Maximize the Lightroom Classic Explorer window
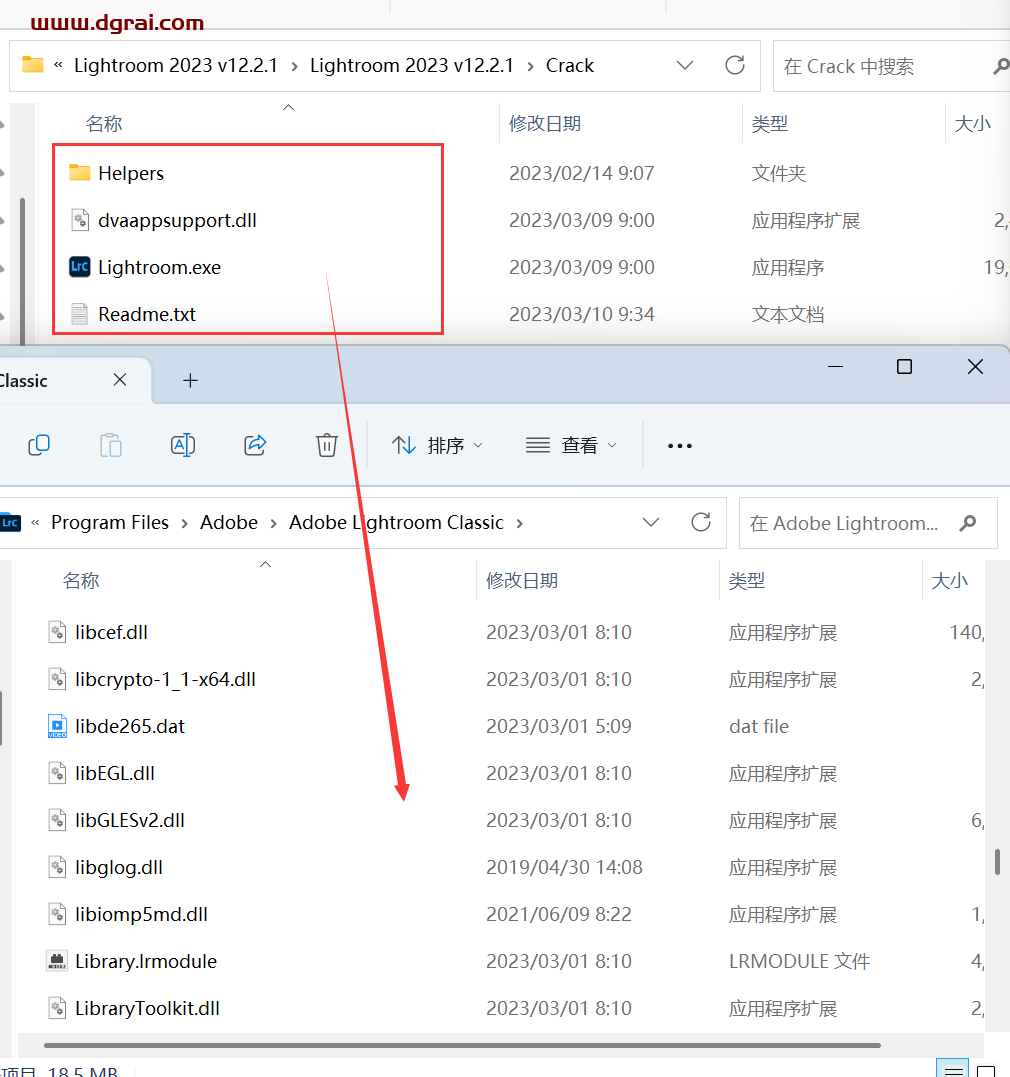This screenshot has height=1077, width=1010. [x=904, y=367]
